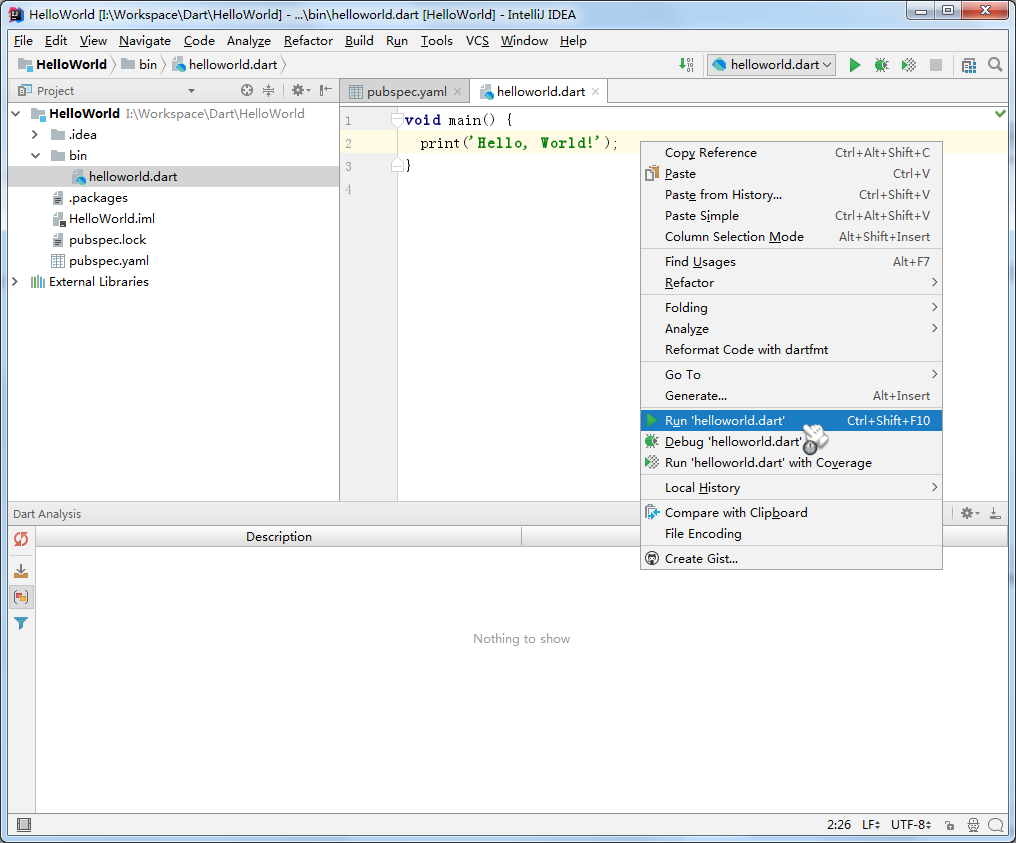Click the closing brace fold marker on line 3
Viewport: 1016px width, 843px height.
[x=397, y=166]
